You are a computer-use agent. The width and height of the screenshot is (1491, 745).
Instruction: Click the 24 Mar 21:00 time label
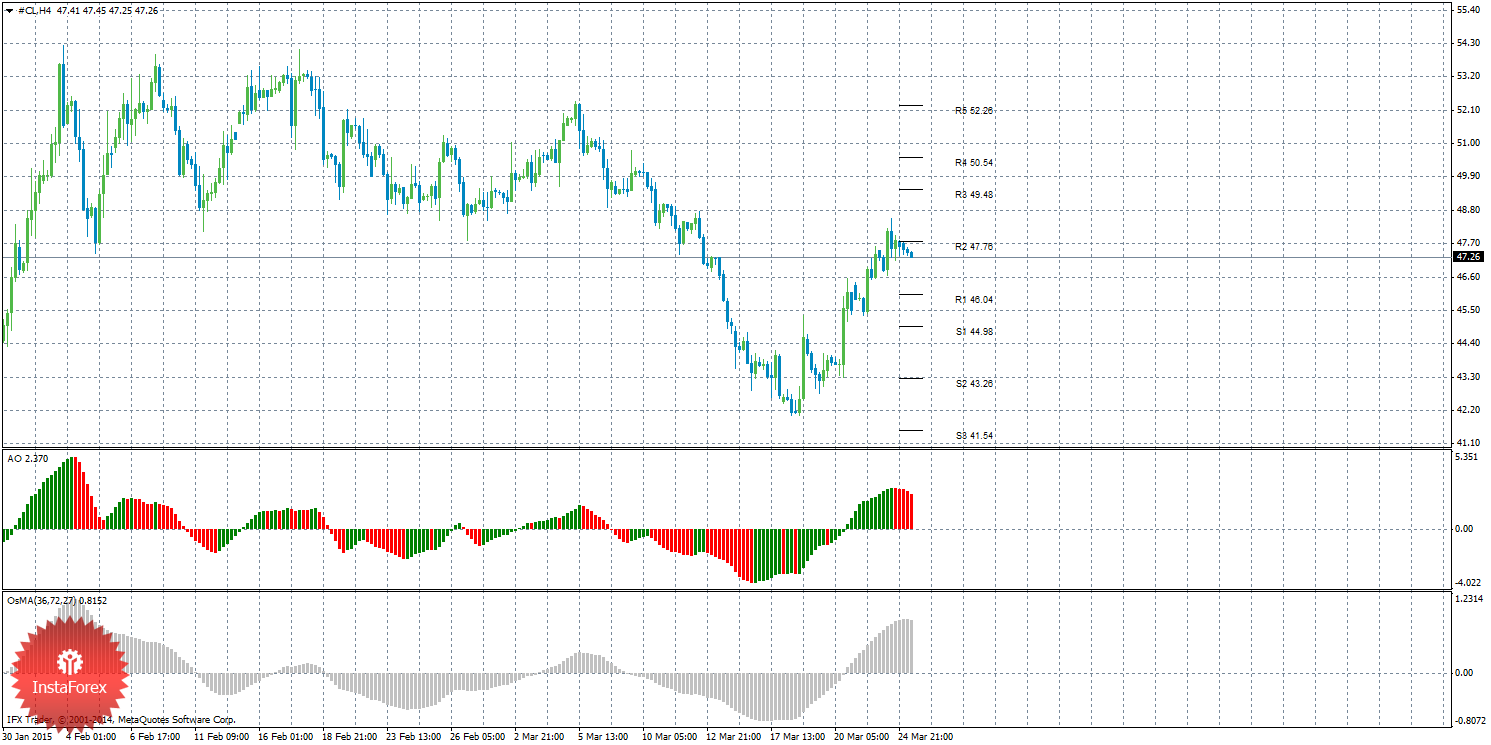pos(925,737)
